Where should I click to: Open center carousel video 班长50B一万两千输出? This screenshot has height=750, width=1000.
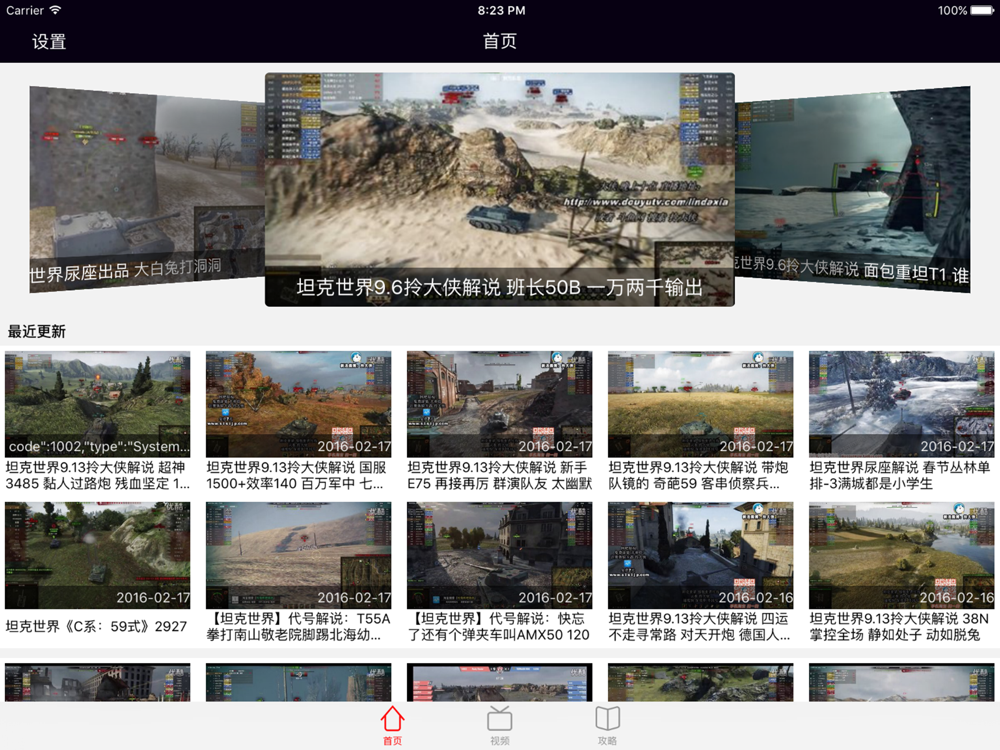(x=499, y=189)
